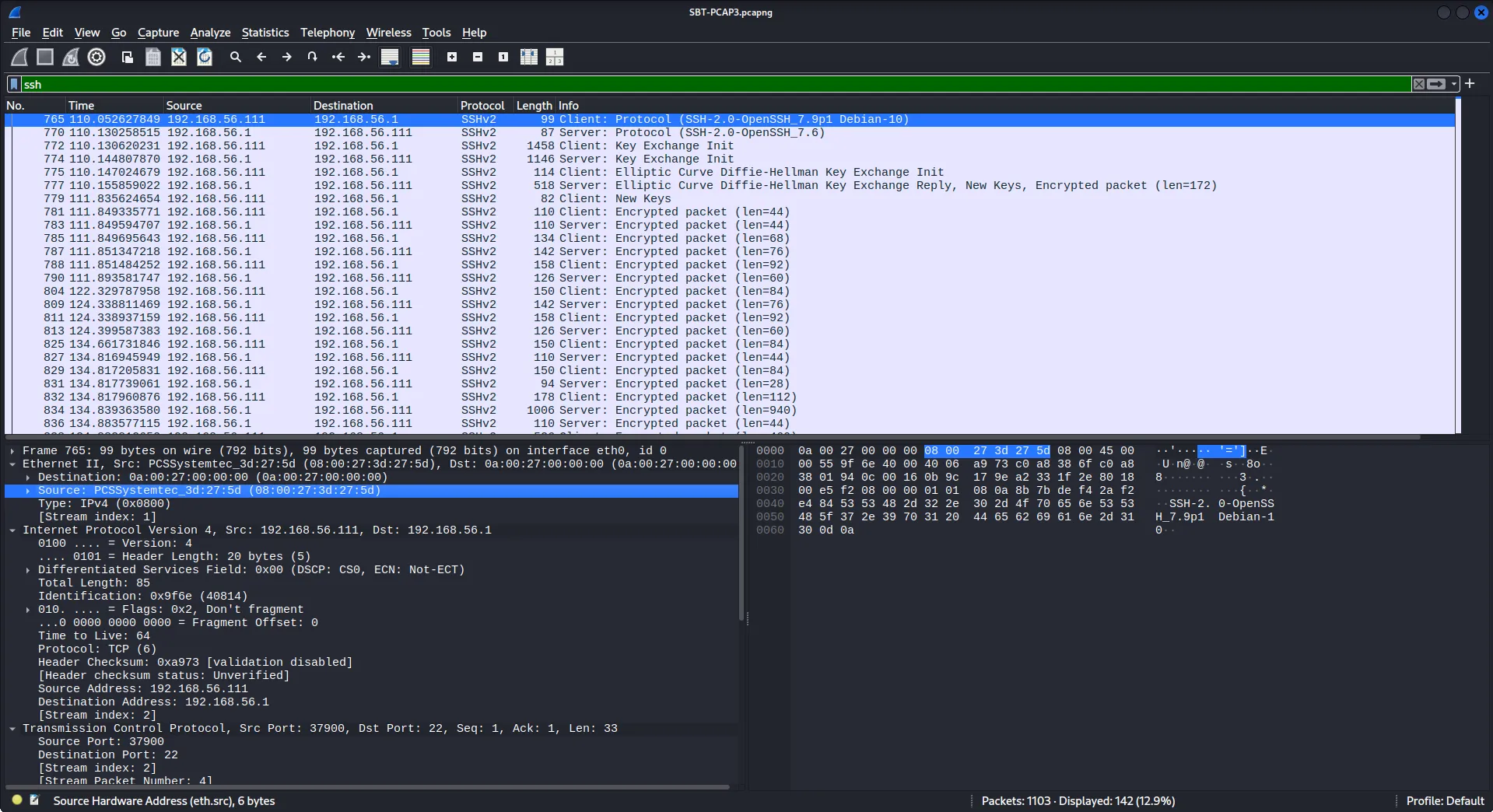Toggle packet list colorization

coord(421,57)
